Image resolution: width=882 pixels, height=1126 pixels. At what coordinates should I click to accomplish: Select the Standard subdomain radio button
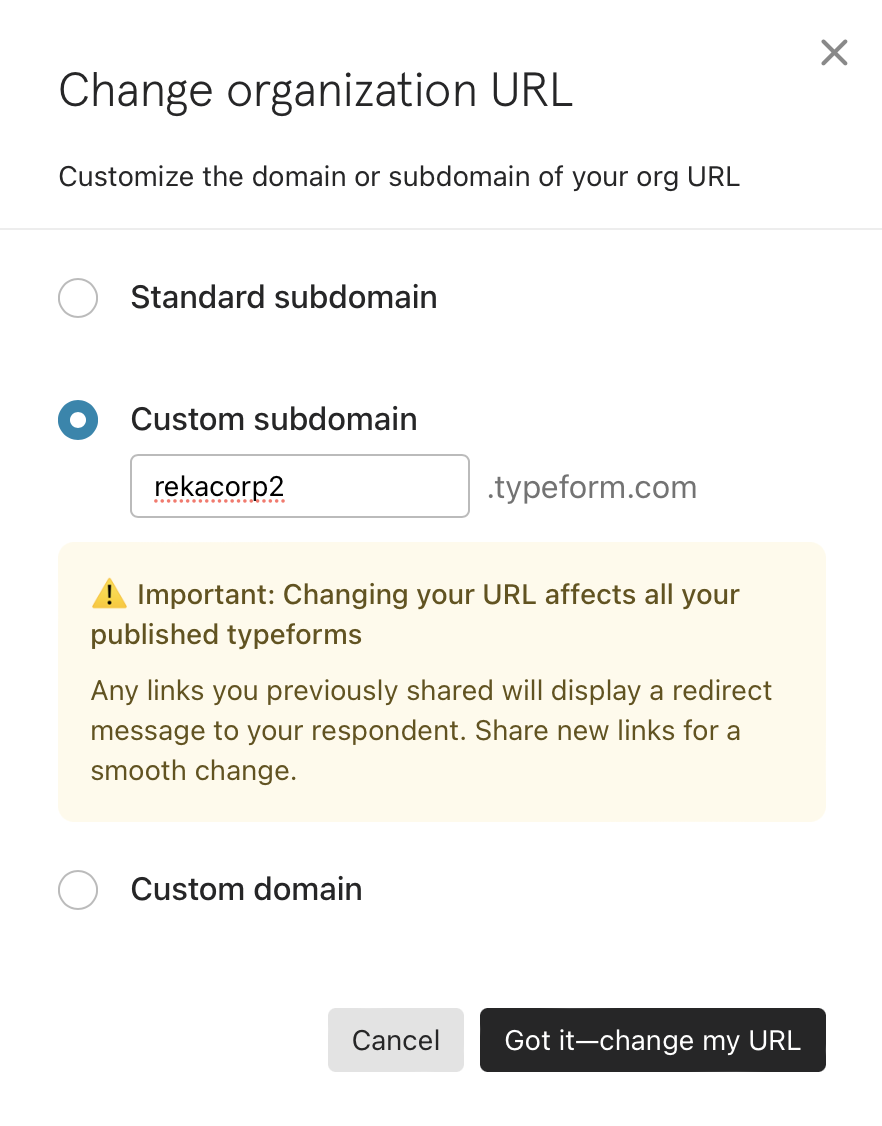[x=78, y=297]
